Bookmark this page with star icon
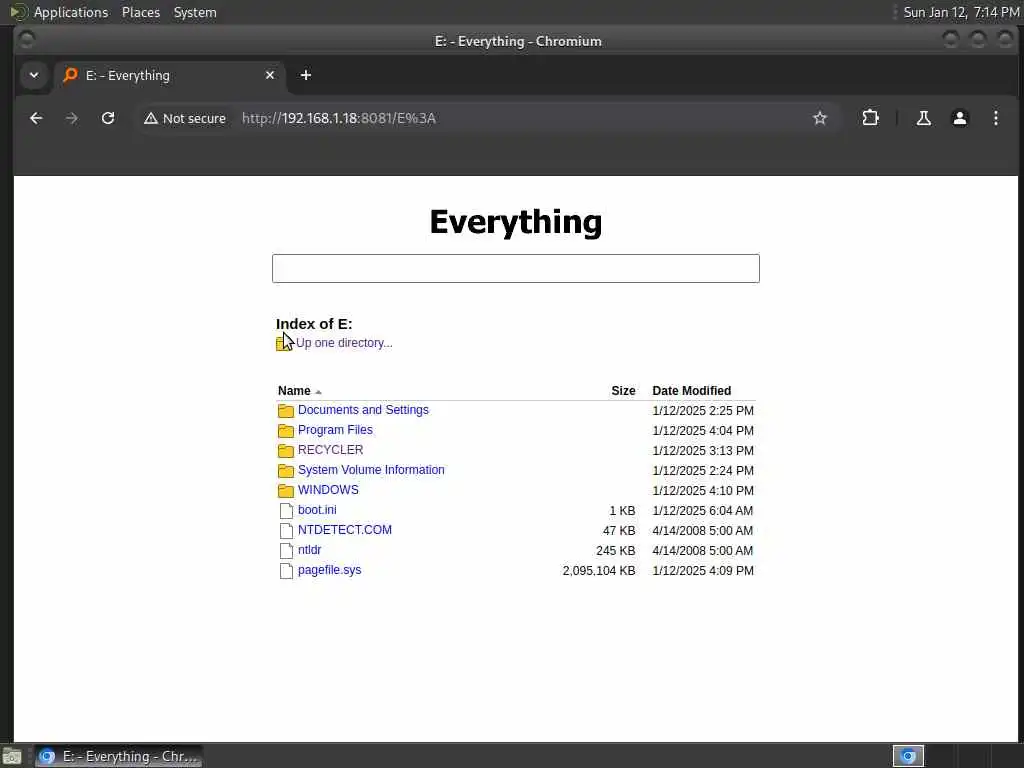Viewport: 1024px width, 768px height. (820, 118)
